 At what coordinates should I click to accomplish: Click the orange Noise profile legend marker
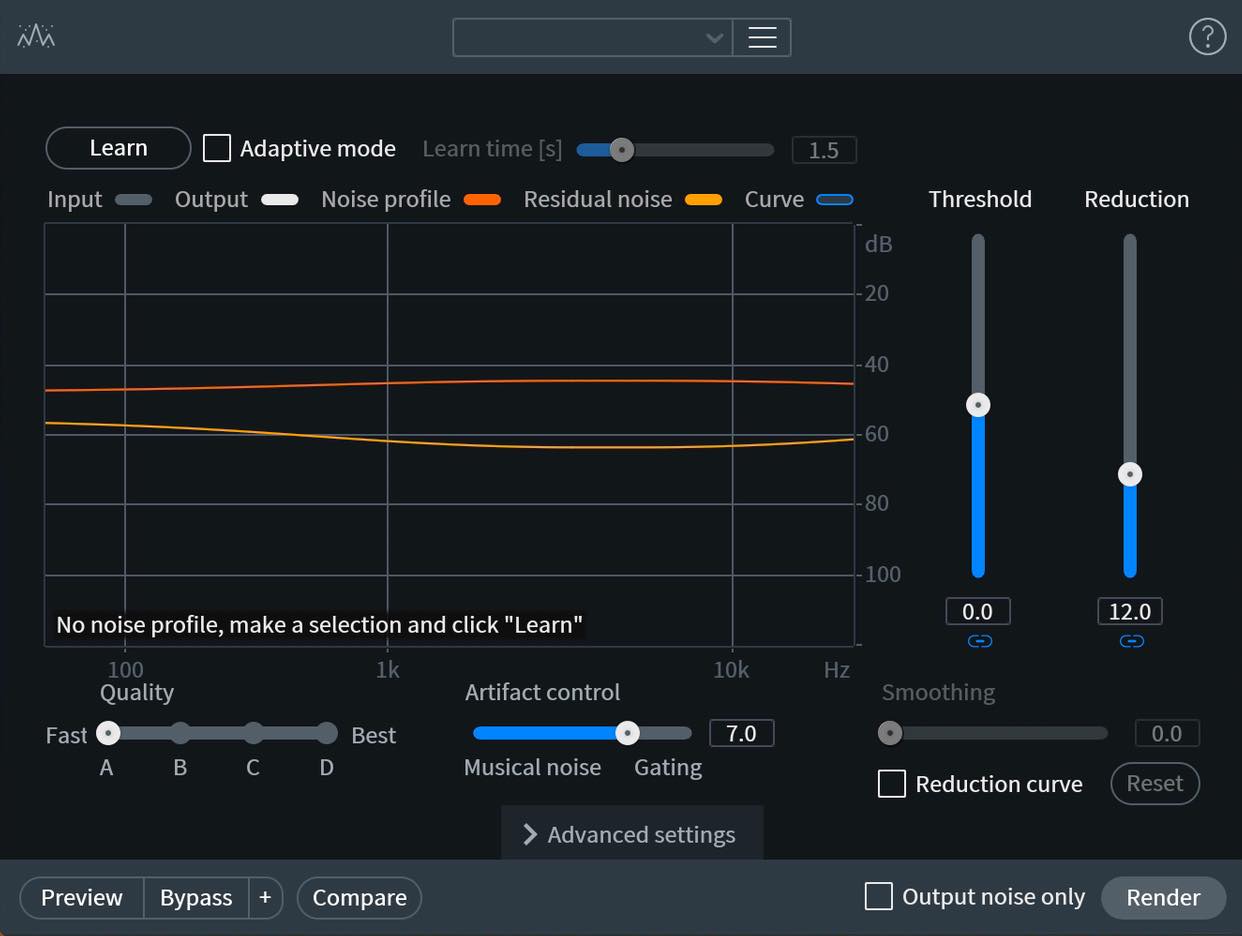point(482,199)
